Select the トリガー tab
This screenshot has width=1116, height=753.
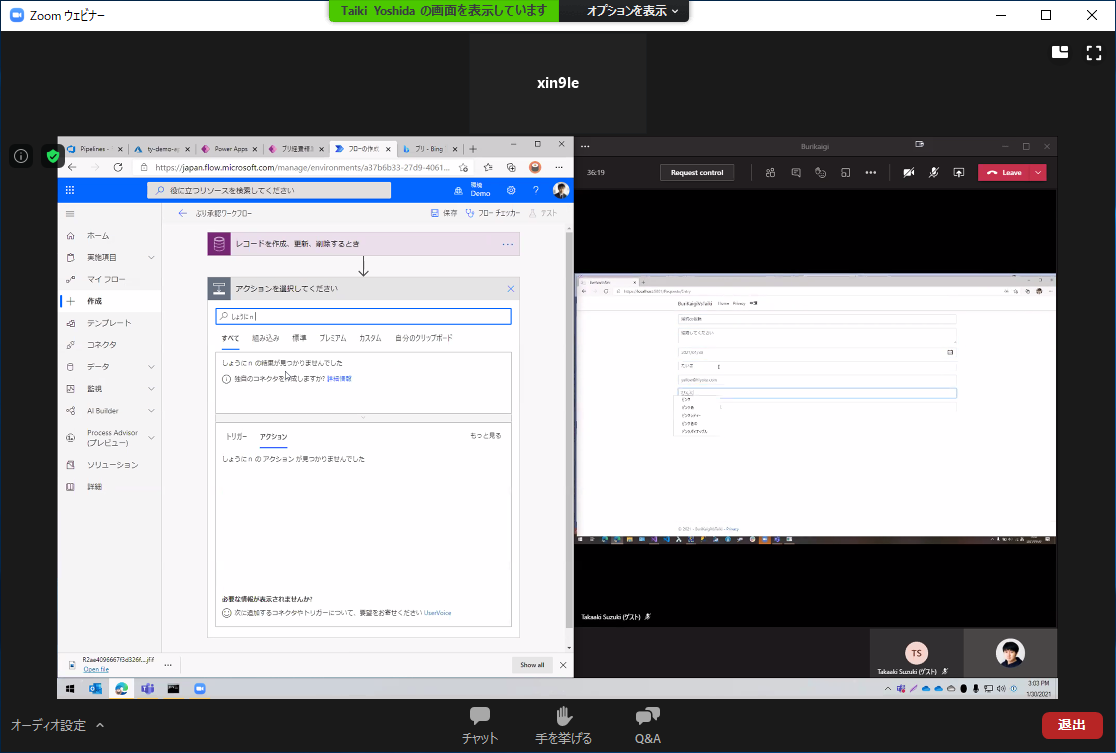point(236,436)
